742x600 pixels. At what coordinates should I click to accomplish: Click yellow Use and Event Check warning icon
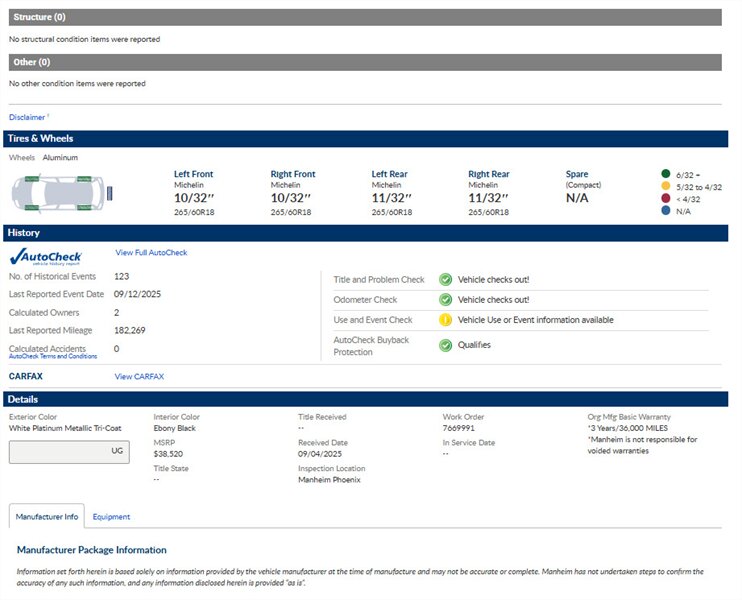coord(445,320)
